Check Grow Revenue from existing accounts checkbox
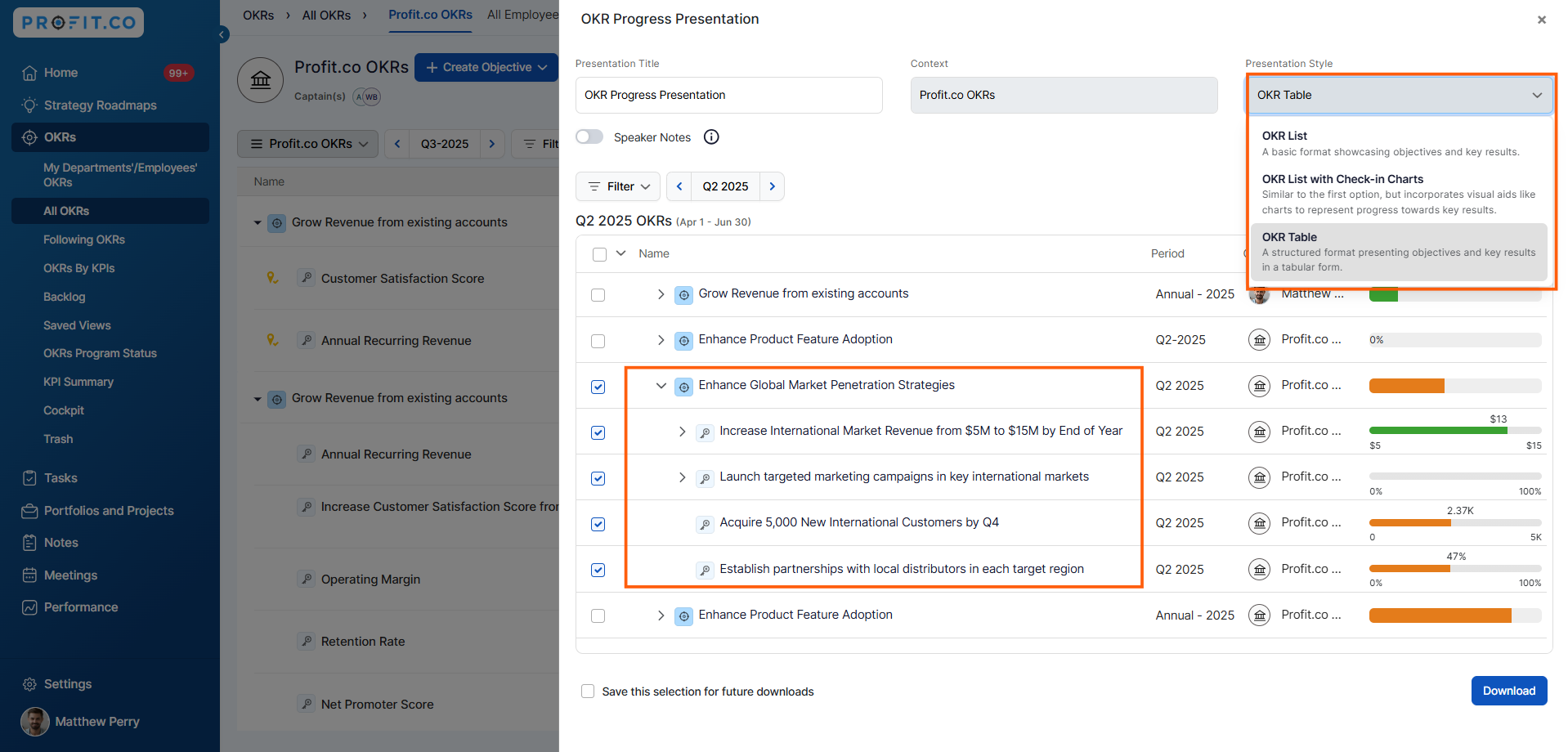The height and width of the screenshot is (752, 1568). pyautogui.click(x=598, y=294)
